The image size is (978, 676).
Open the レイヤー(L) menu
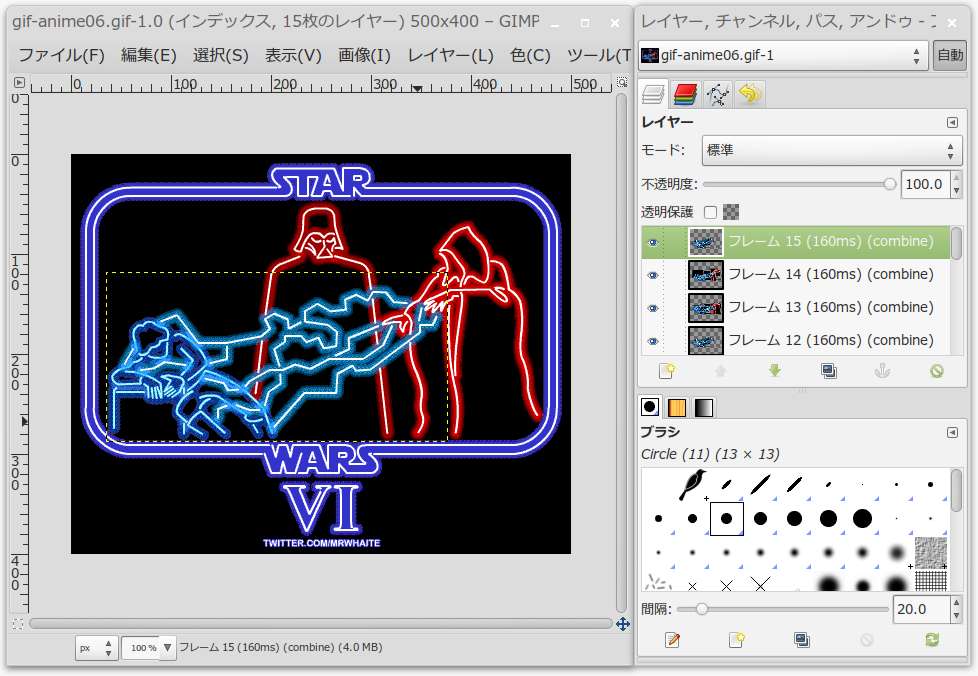[450, 56]
